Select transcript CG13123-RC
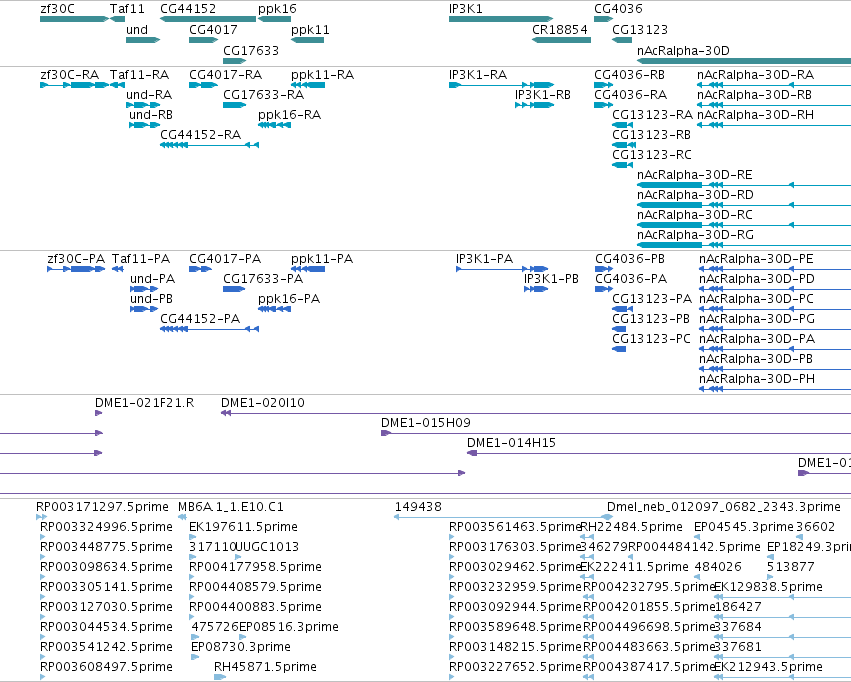Screen dimensions: 851x682 pos(623,165)
